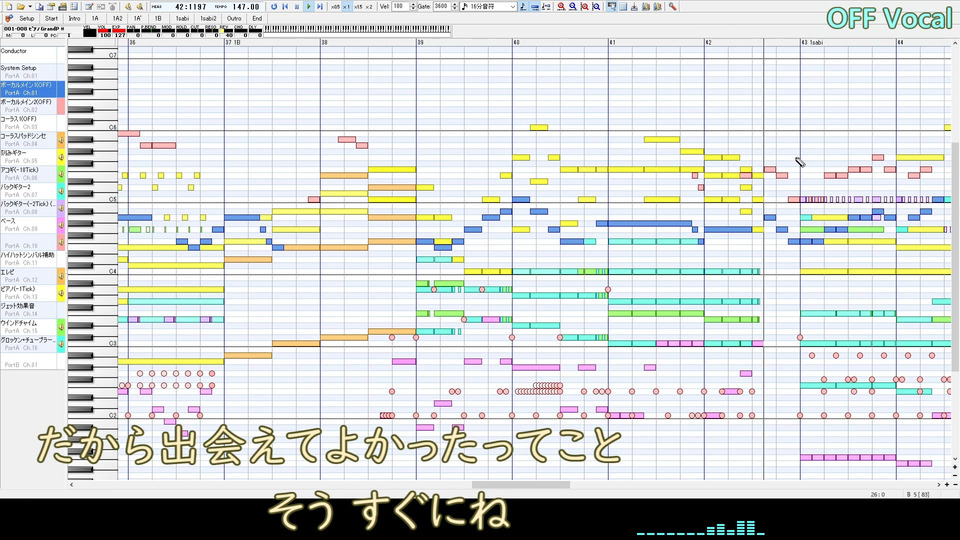Click the Play button in transport

pyautogui.click(x=309, y=7)
